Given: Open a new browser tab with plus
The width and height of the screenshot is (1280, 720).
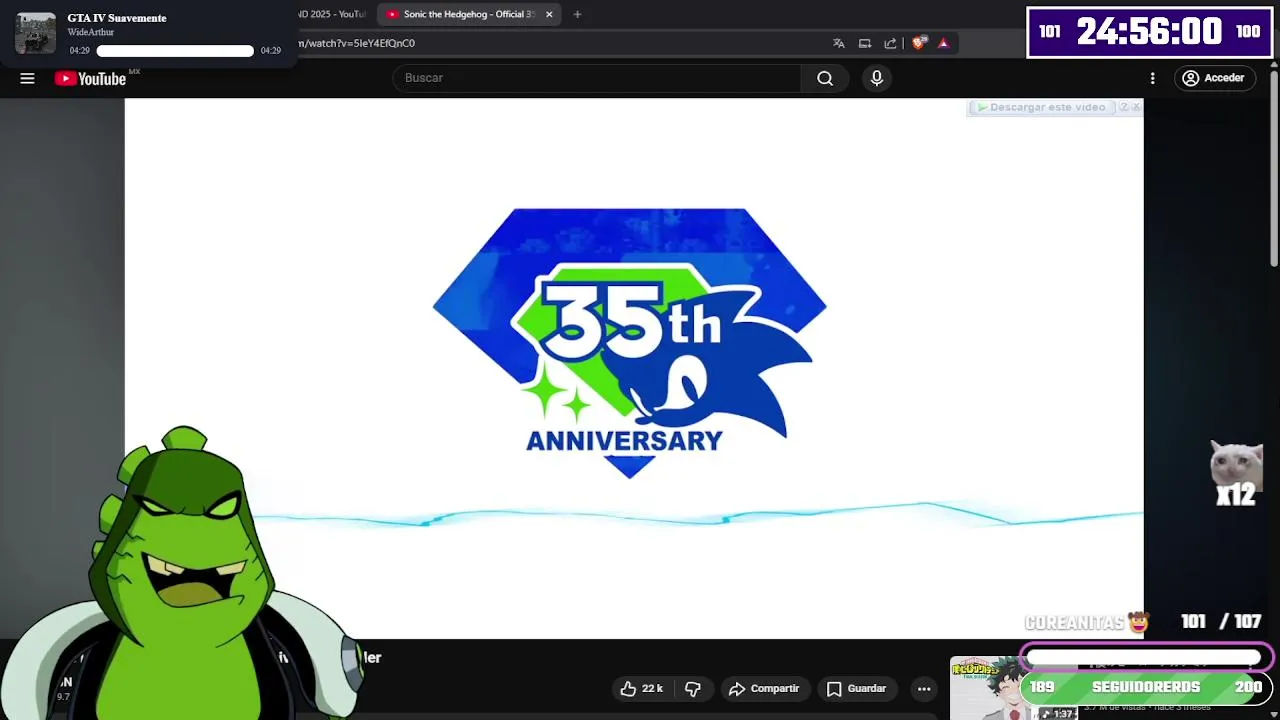Looking at the screenshot, I should pos(577,14).
